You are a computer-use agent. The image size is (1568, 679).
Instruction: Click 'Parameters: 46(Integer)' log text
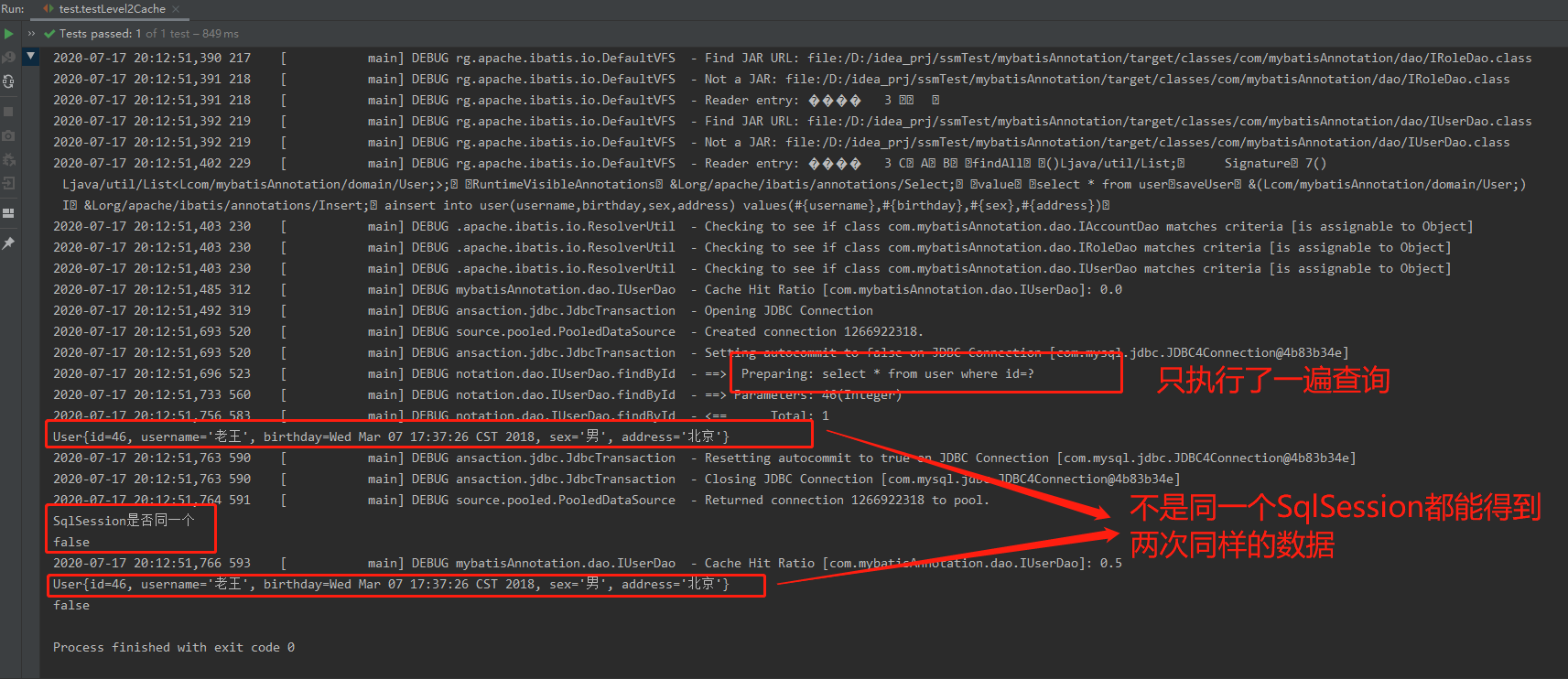pyautogui.click(x=817, y=394)
